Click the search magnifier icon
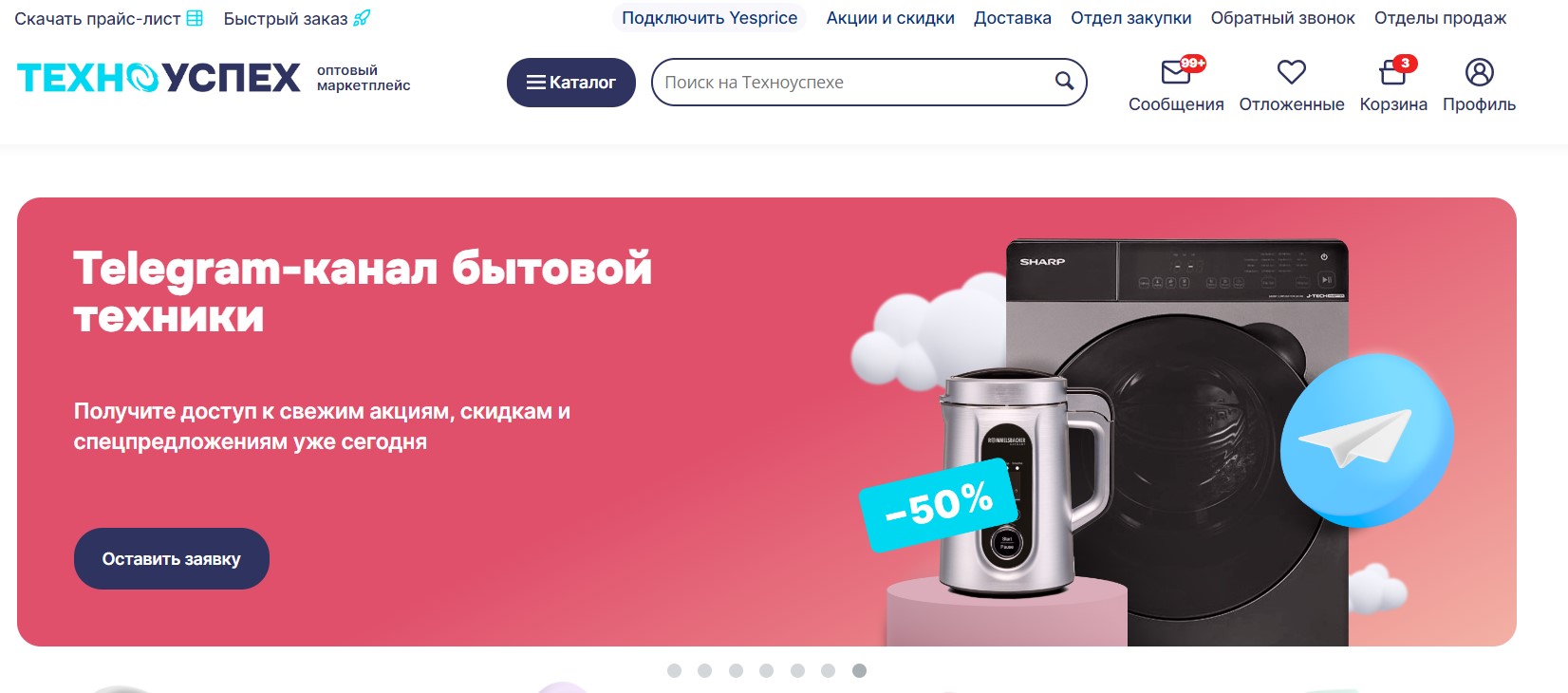 [1064, 82]
